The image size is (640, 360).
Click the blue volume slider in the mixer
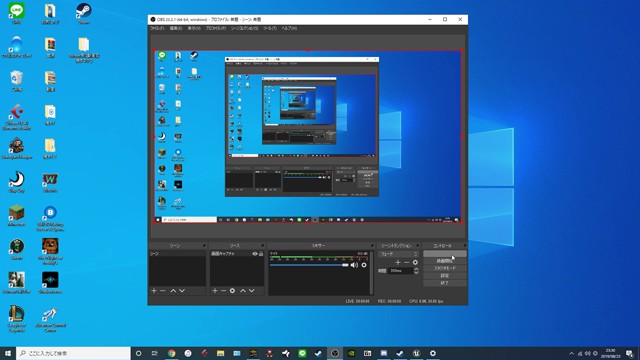click(309, 265)
